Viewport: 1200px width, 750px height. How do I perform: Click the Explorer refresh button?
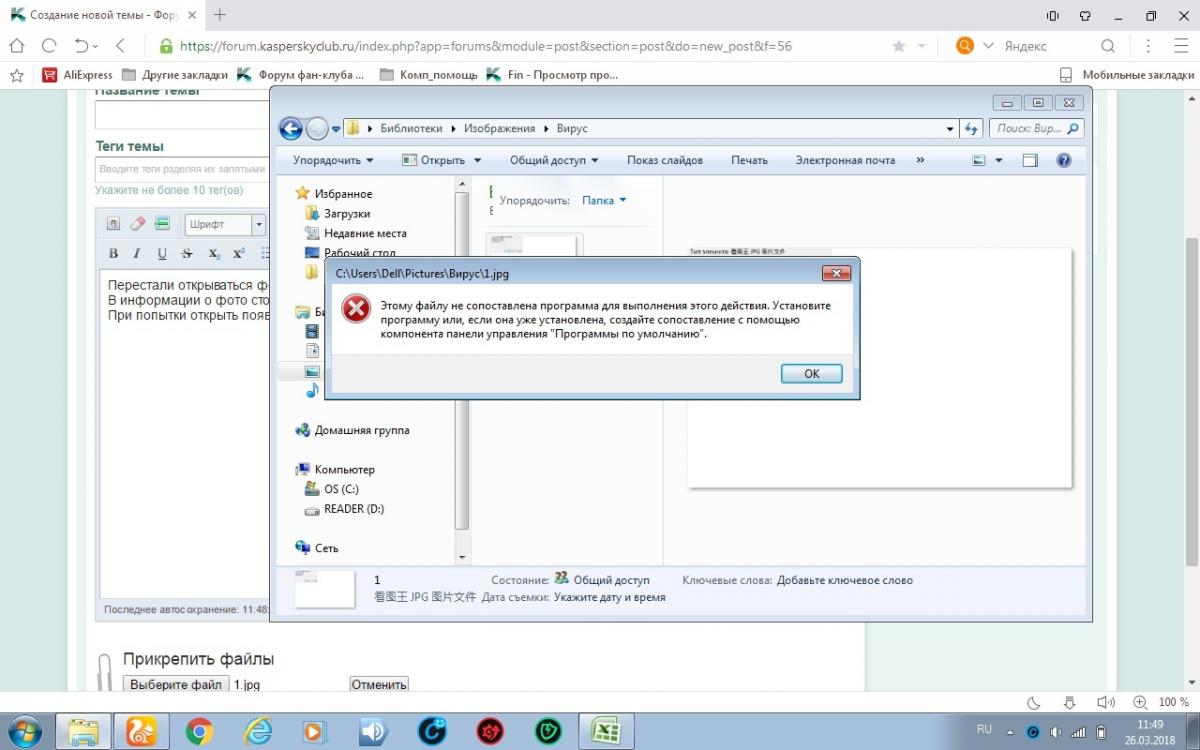(x=971, y=129)
